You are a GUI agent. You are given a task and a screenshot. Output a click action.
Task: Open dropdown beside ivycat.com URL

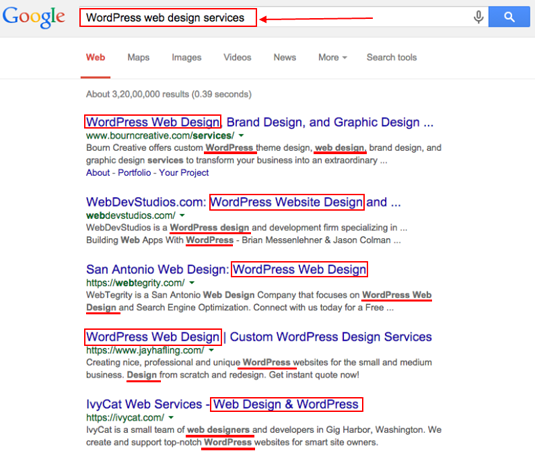pos(171,417)
